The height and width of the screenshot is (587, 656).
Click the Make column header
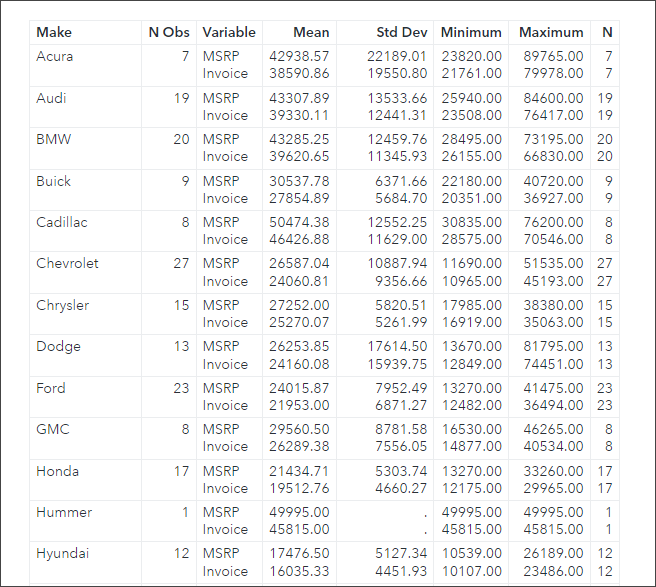tap(54, 33)
